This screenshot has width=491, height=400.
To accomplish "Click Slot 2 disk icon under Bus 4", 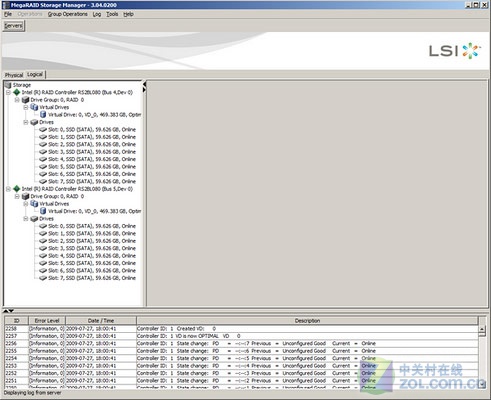I will pos(43,144).
